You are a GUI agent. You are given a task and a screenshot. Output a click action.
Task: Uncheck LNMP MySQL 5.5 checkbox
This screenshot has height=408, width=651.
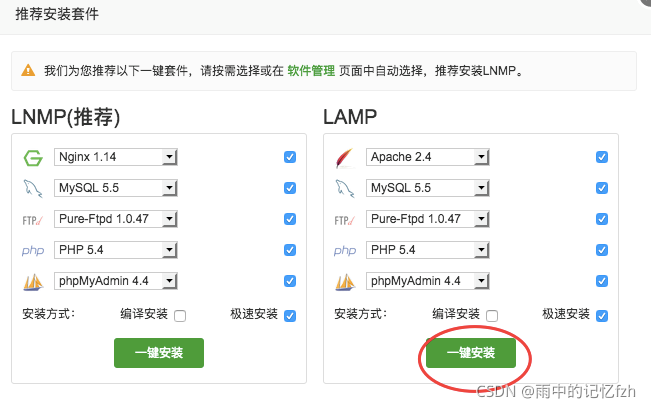tap(290, 188)
